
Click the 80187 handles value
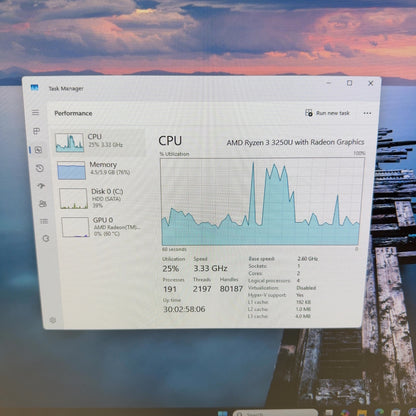231,289
